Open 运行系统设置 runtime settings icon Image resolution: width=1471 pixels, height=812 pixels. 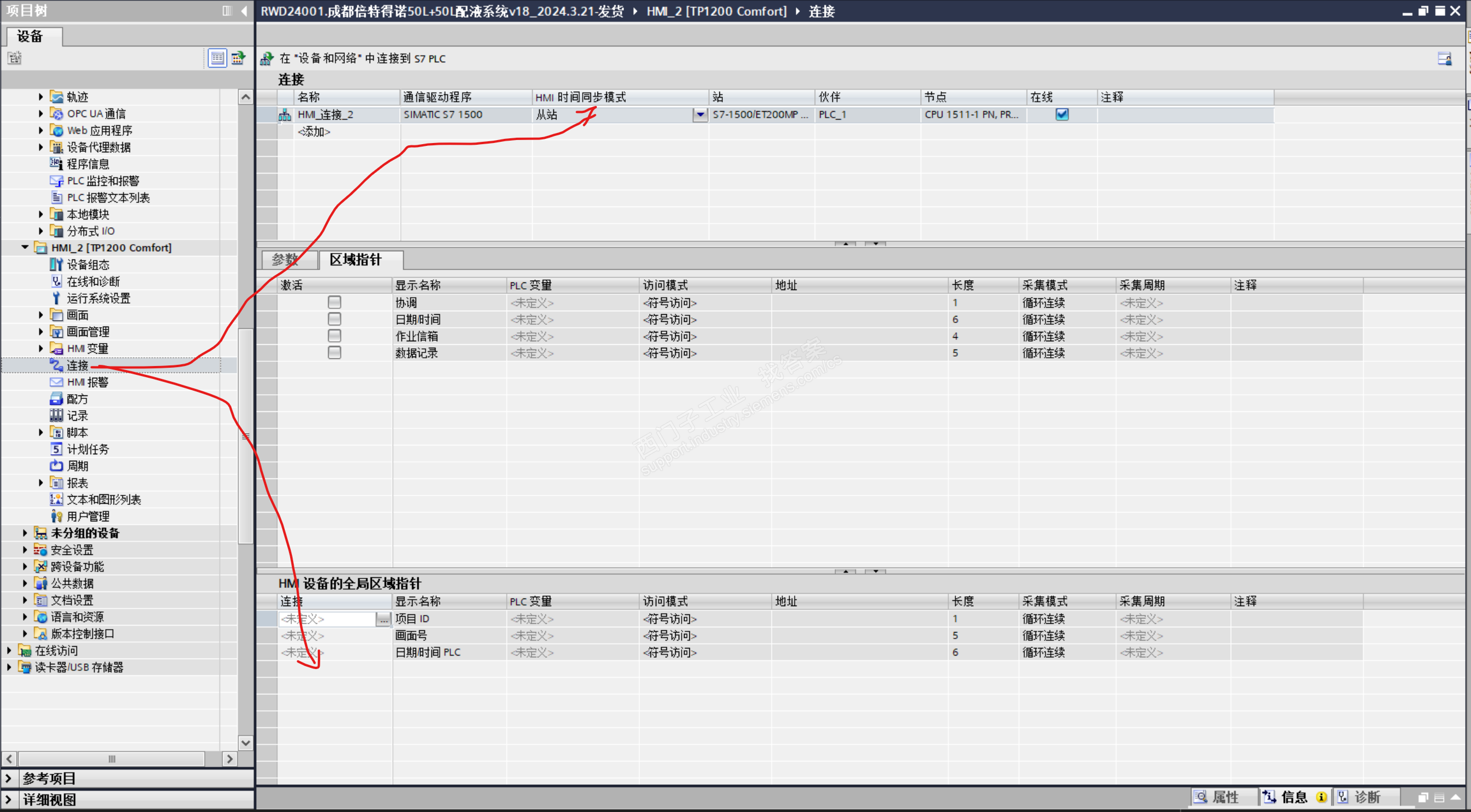tap(57, 298)
